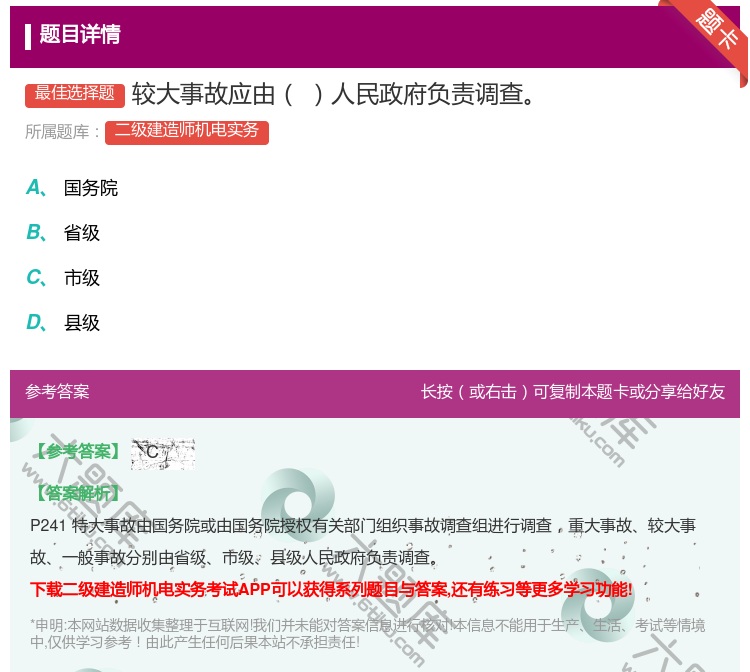This screenshot has height=672, width=750.
Task: Click the 最佳选择题 question type tag
Action: pos(75,94)
